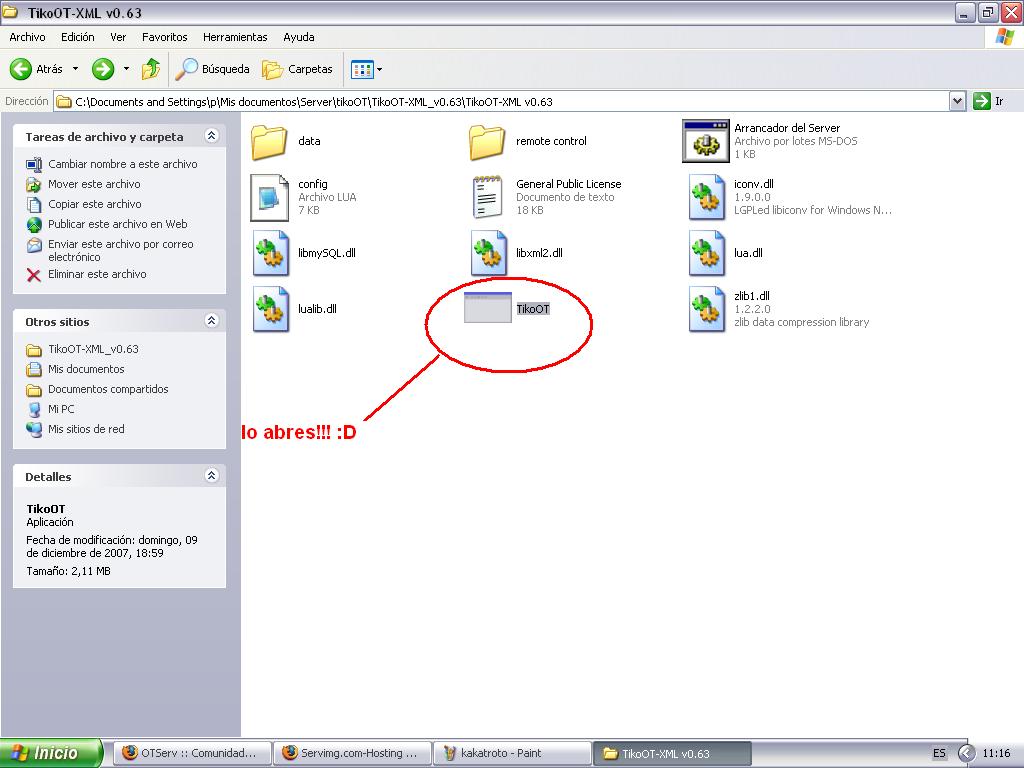Click TikoOT-XML v0.63 taskbar button
The width and height of the screenshot is (1024, 768).
click(x=672, y=753)
